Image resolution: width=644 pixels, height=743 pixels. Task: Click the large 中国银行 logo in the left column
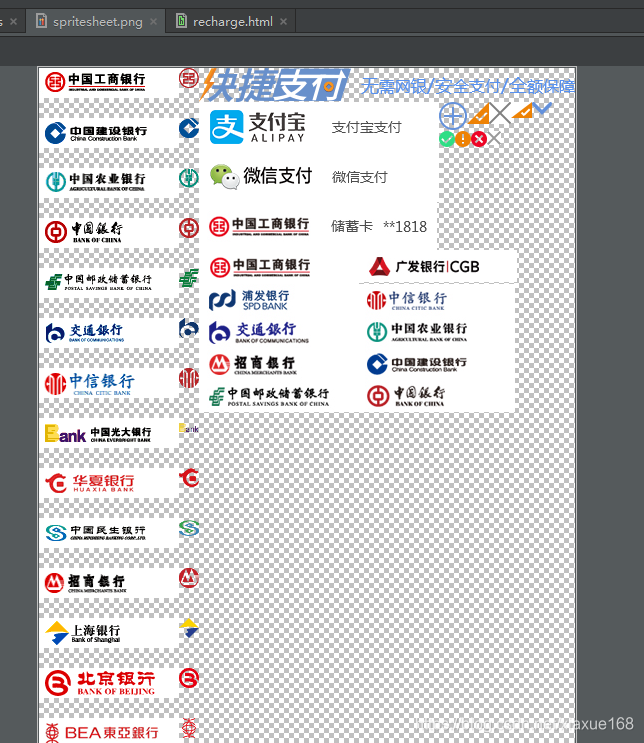(84, 232)
